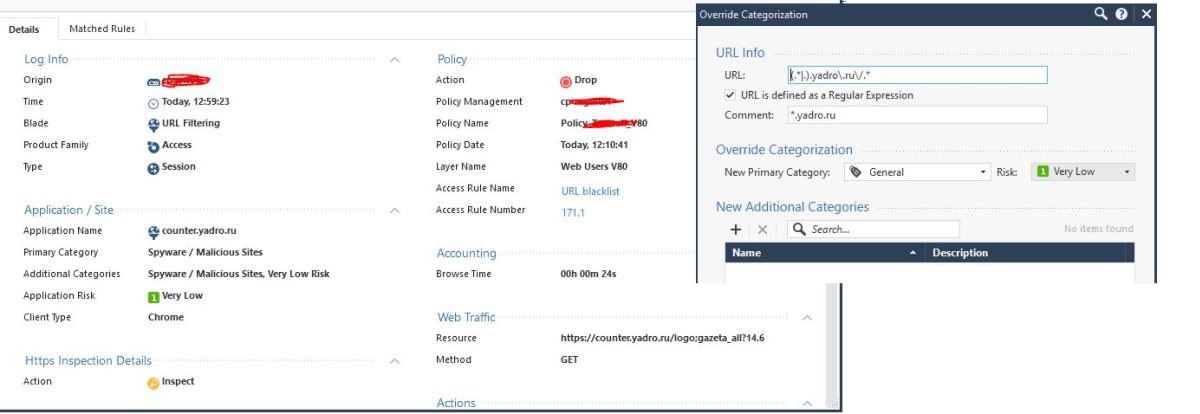Screen dimensions: 1200x414
Task: Click the red Drop action icon
Action: [566, 81]
